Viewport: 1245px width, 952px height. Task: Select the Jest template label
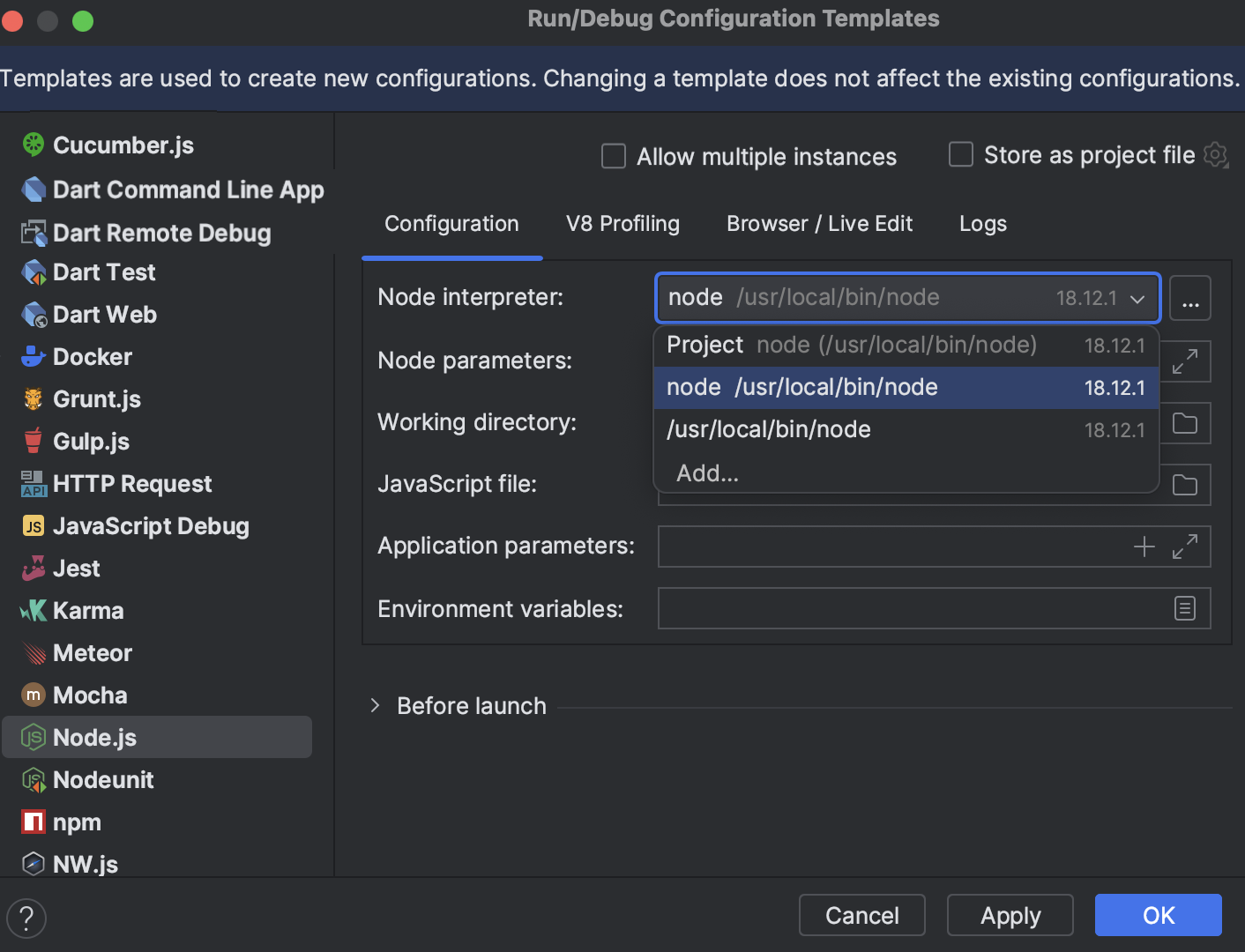77,569
